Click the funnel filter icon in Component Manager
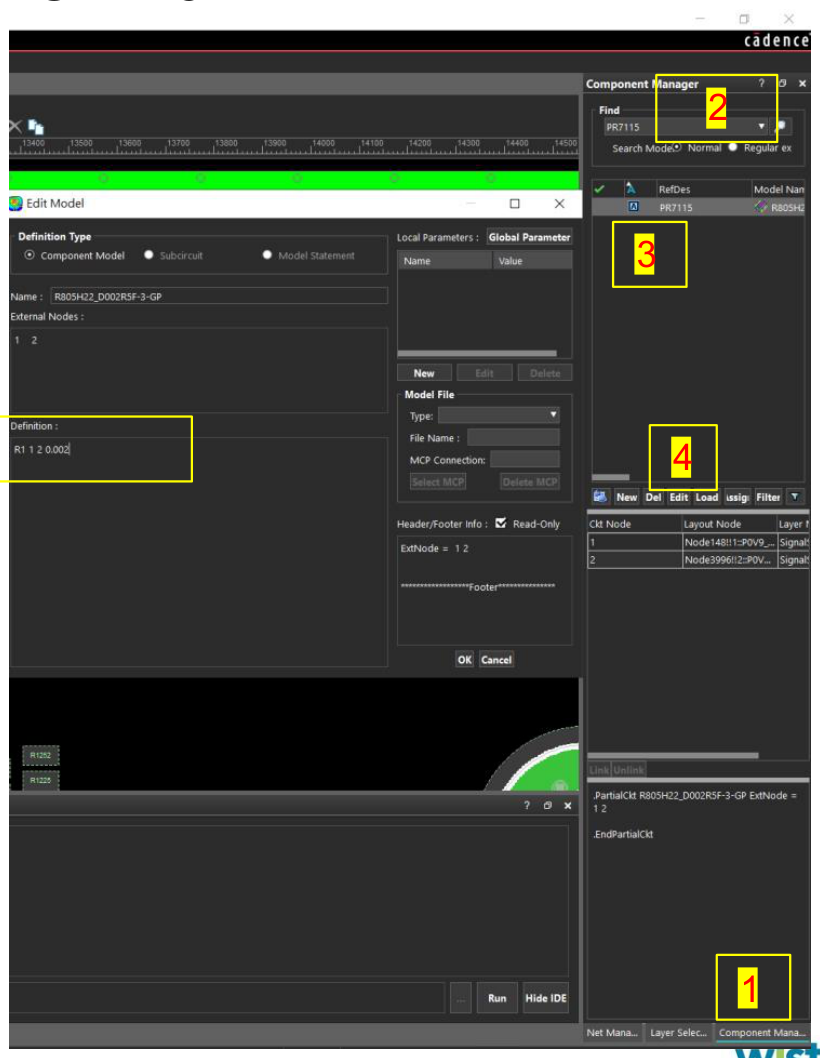820x1058 pixels. tap(795, 497)
